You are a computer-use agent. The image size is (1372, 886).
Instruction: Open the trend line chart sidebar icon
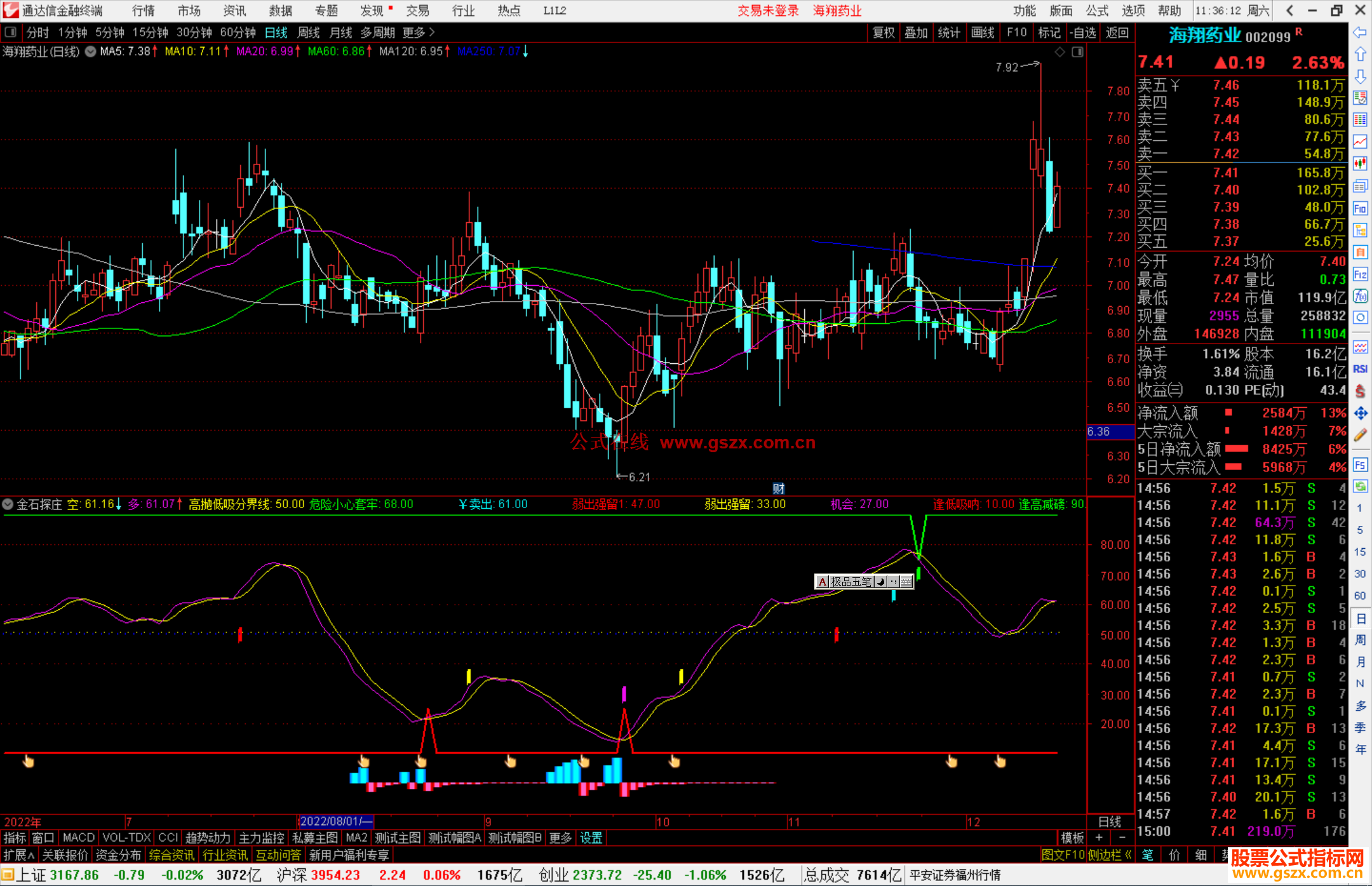click(1360, 142)
